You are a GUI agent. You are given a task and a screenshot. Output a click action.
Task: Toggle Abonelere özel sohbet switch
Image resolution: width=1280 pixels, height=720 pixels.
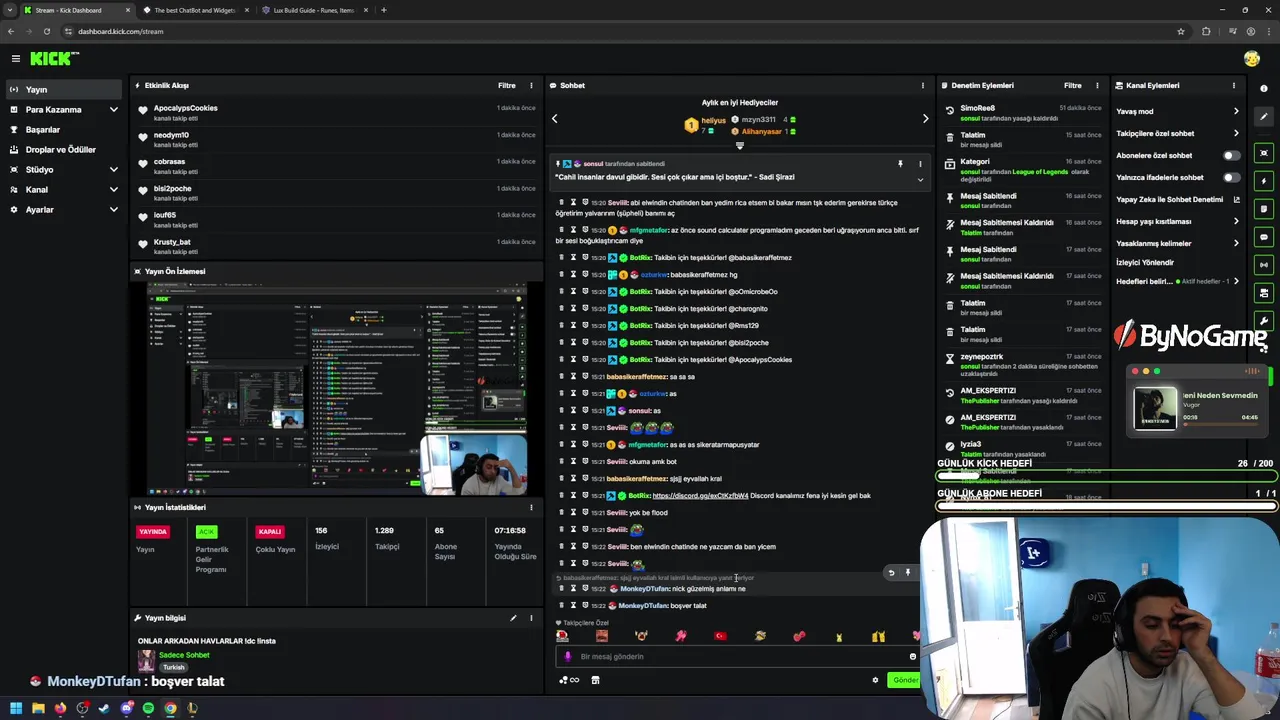1232,155
